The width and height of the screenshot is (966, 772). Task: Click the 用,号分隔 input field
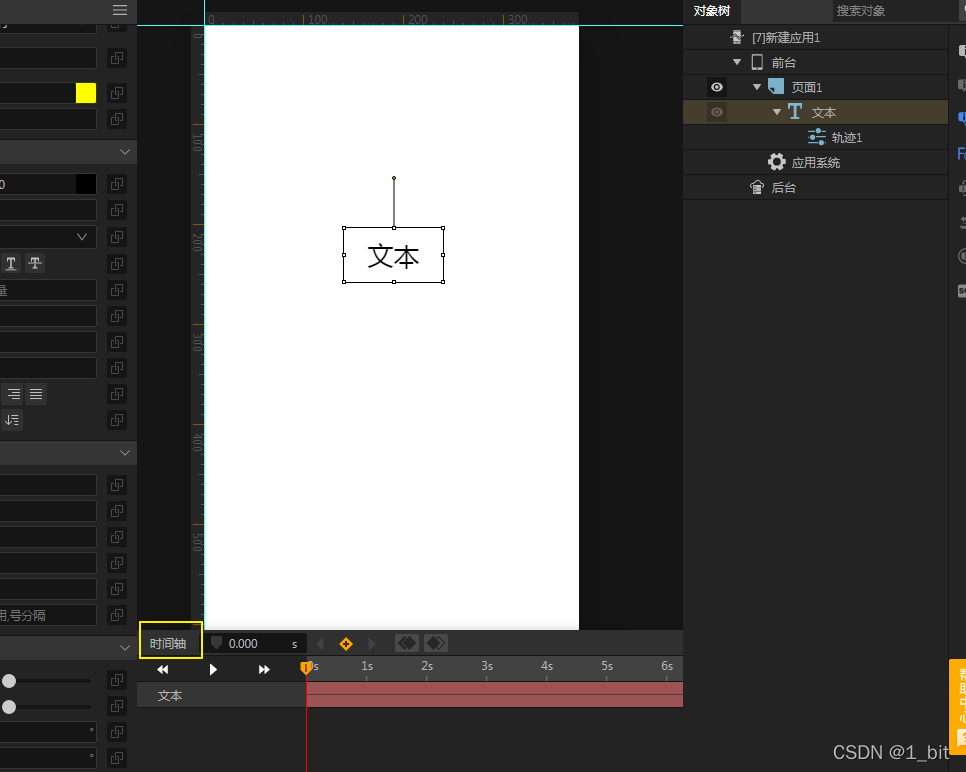click(47, 616)
